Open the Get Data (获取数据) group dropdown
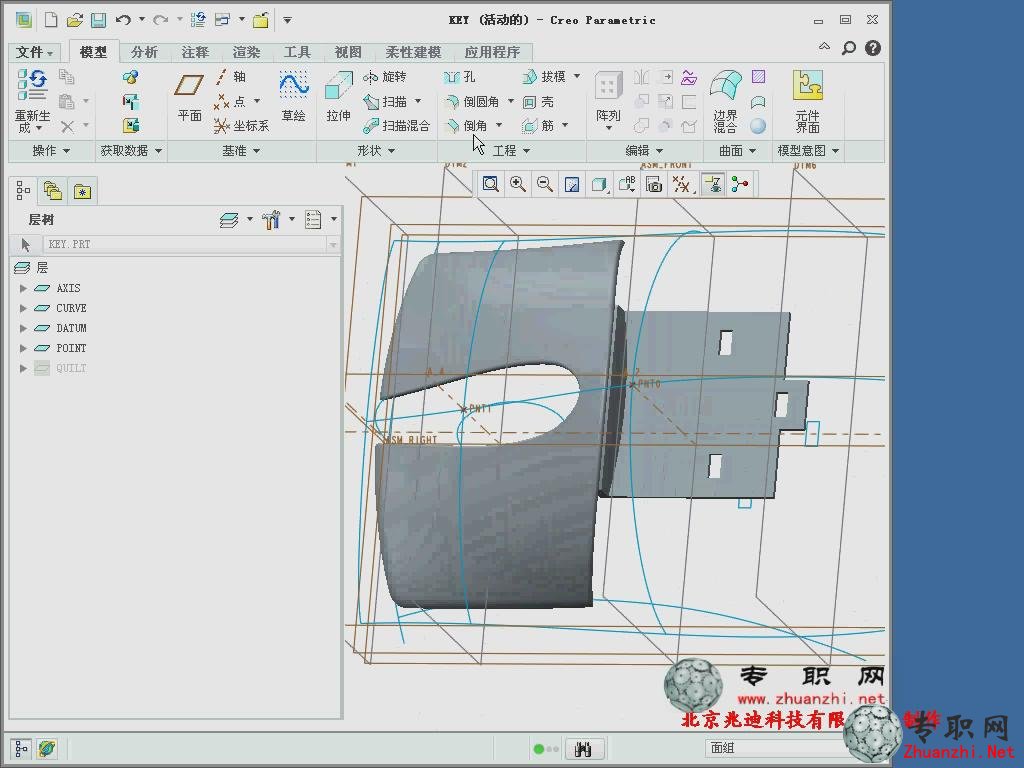 click(131, 151)
